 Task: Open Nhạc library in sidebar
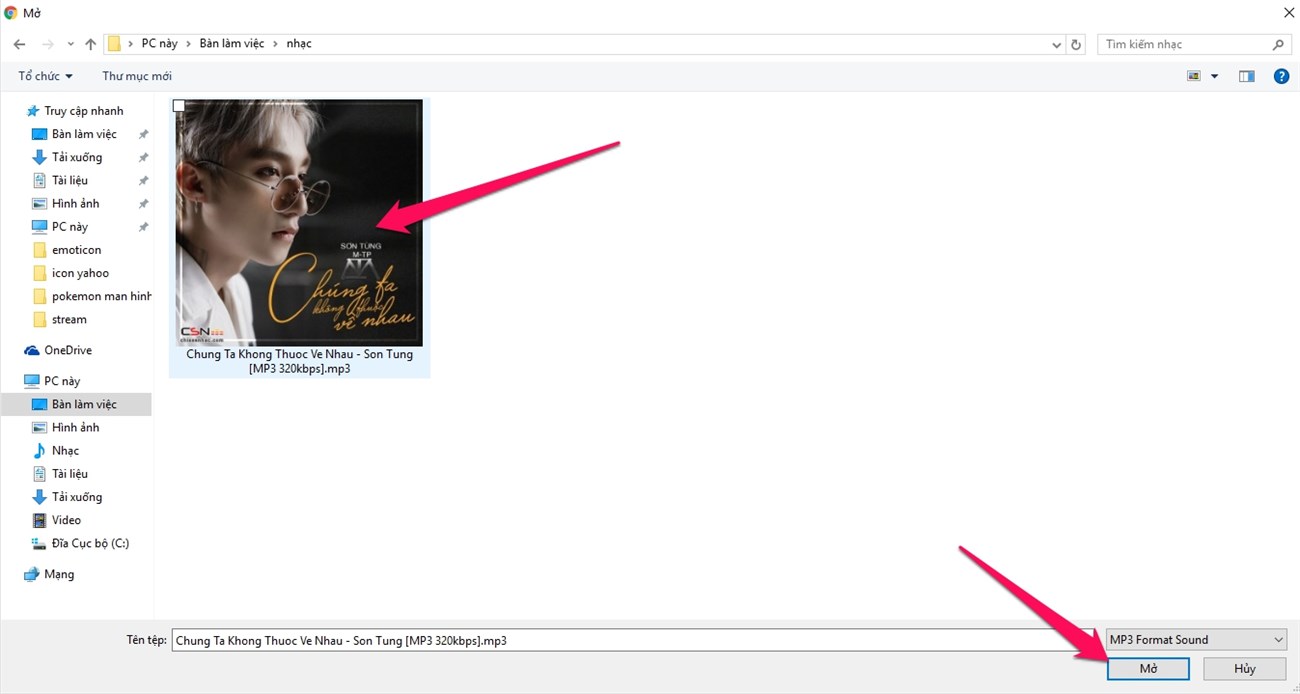[x=65, y=450]
